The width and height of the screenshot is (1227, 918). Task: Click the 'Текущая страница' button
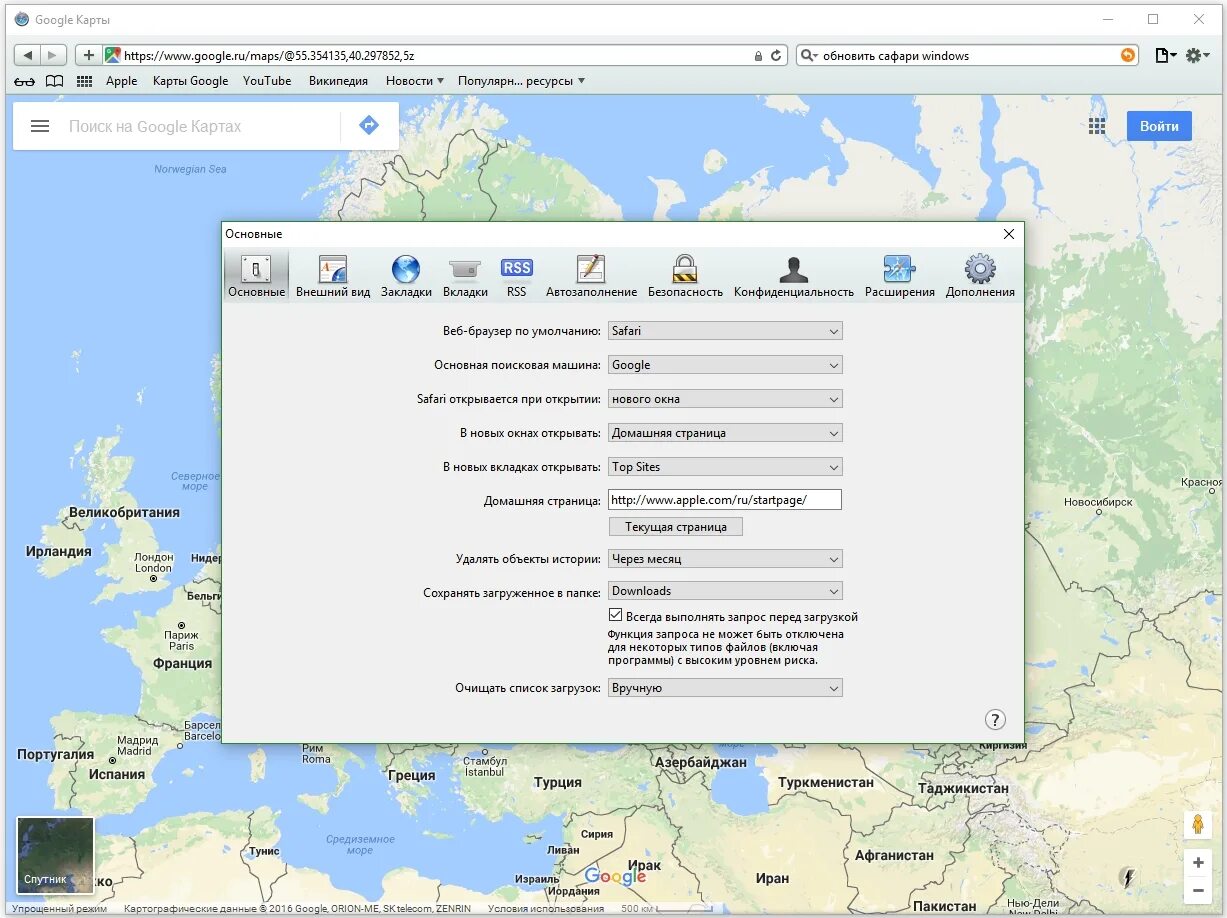676,527
